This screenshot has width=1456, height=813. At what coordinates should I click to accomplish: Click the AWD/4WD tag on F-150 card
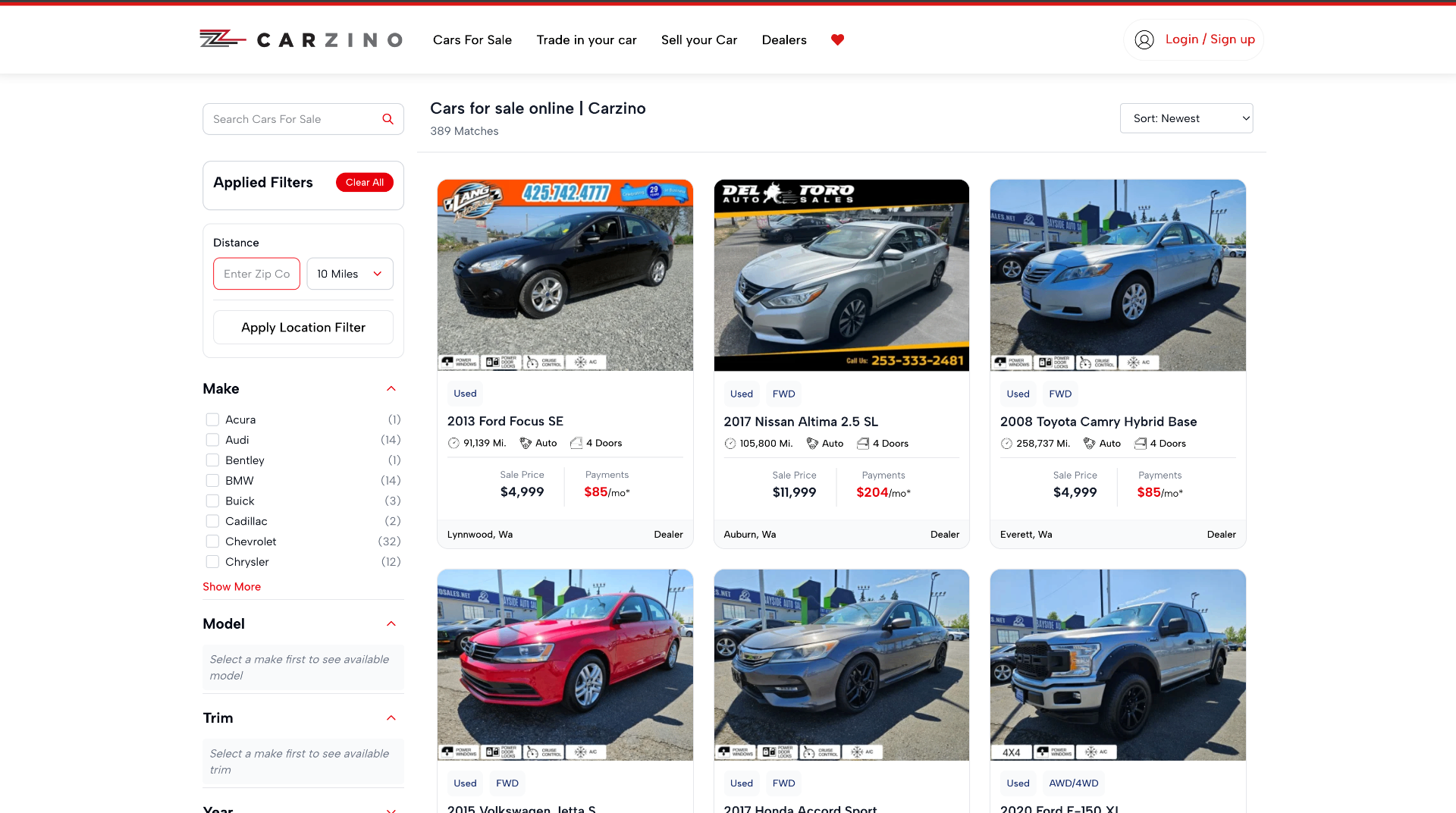click(x=1073, y=783)
